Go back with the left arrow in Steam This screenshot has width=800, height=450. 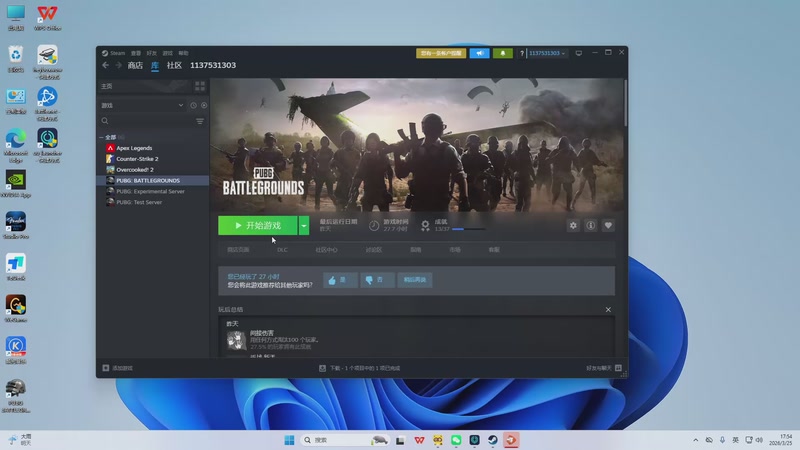105,65
